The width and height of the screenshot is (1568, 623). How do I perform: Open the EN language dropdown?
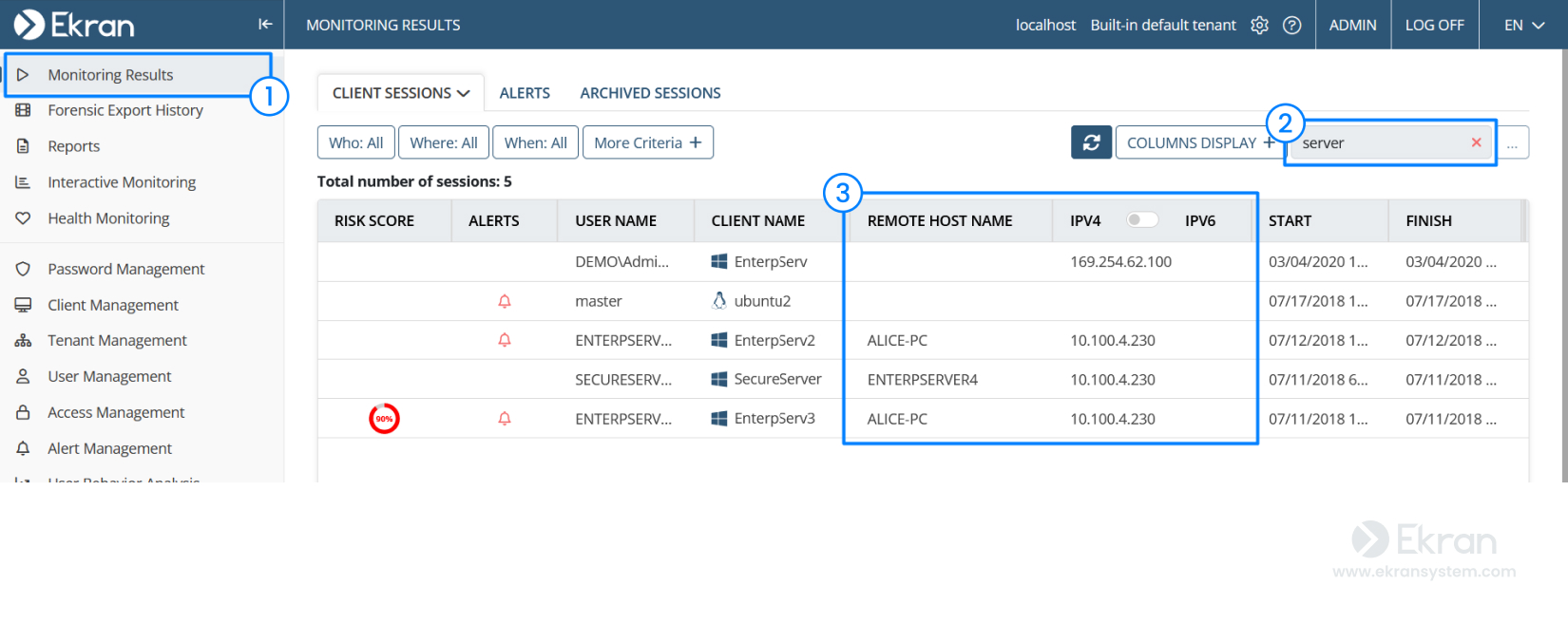coord(1523,26)
